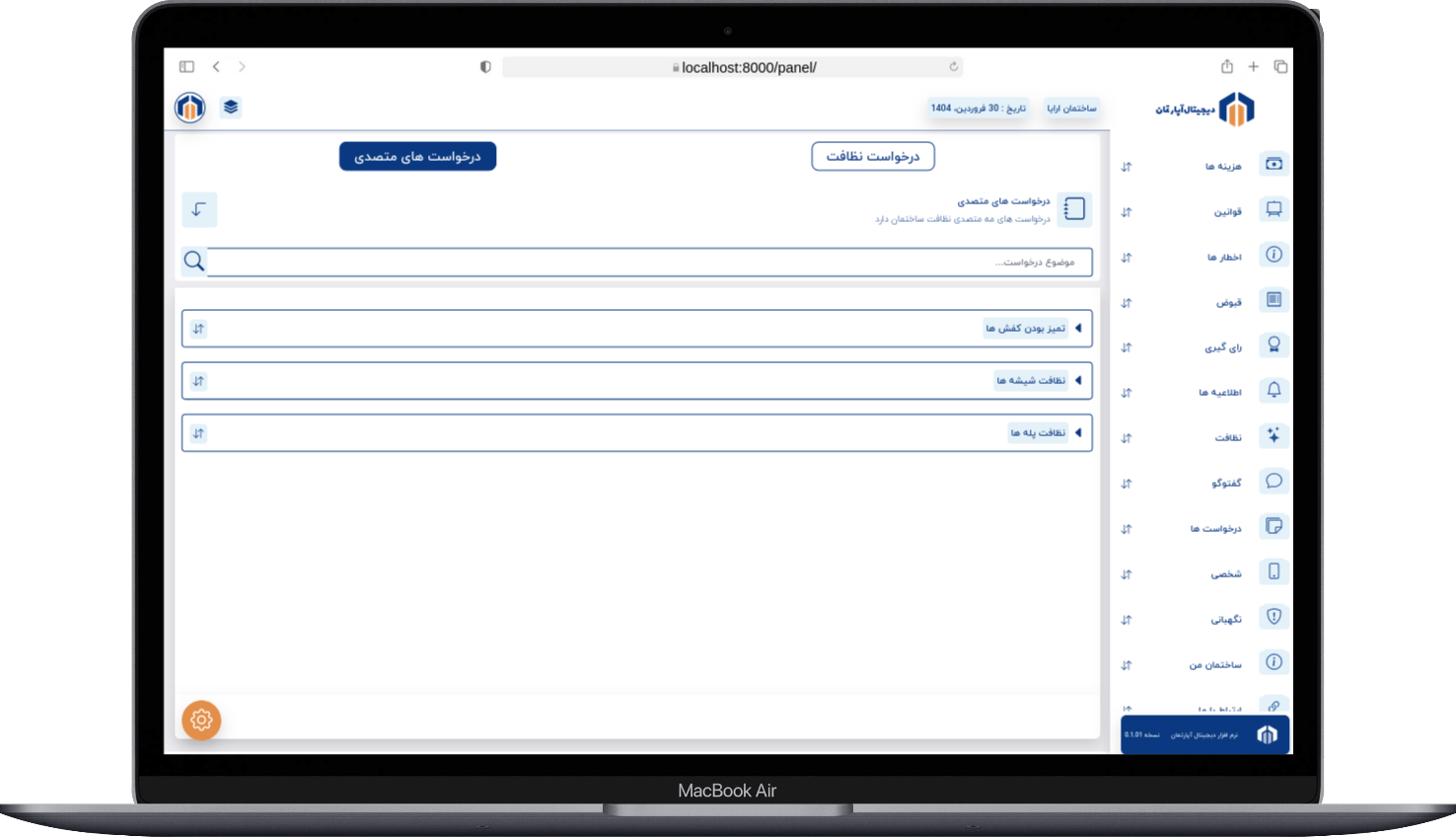This screenshot has width=1456, height=837.
Task: Click the نگهبانی shield icon
Action: click(x=1274, y=617)
